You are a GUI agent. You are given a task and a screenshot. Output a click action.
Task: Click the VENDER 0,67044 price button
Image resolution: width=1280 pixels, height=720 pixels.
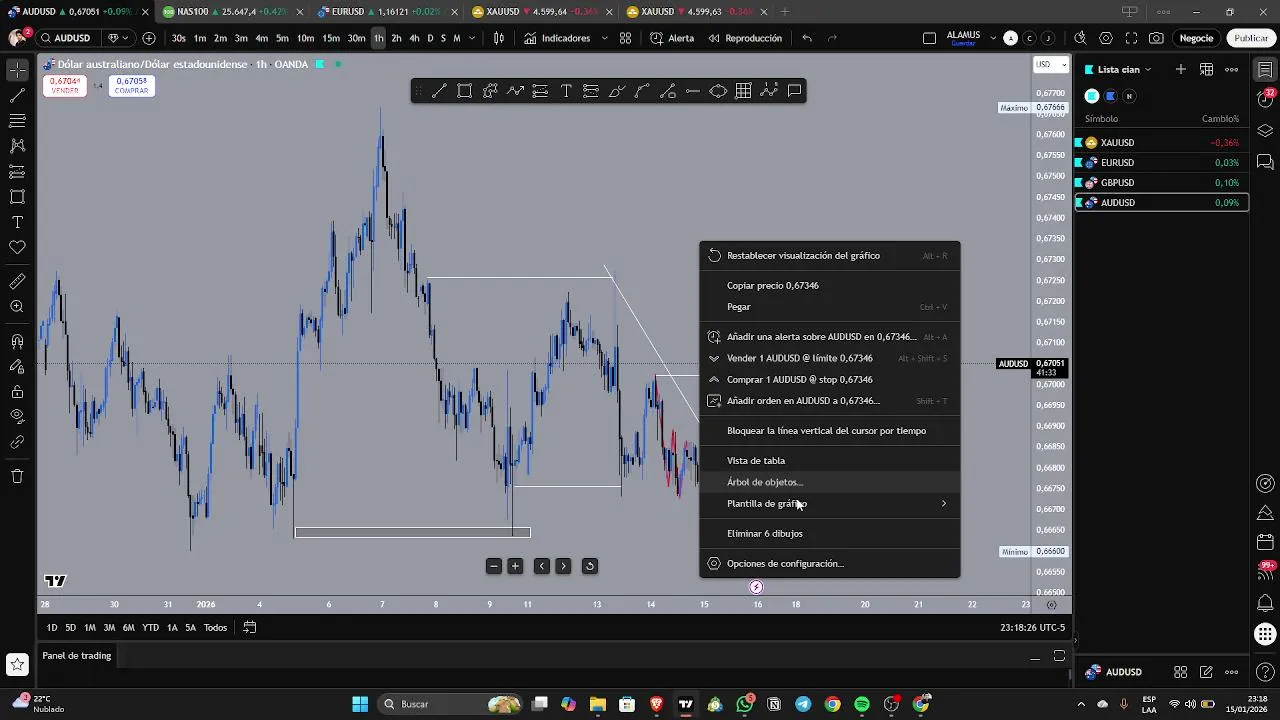pyautogui.click(x=65, y=86)
